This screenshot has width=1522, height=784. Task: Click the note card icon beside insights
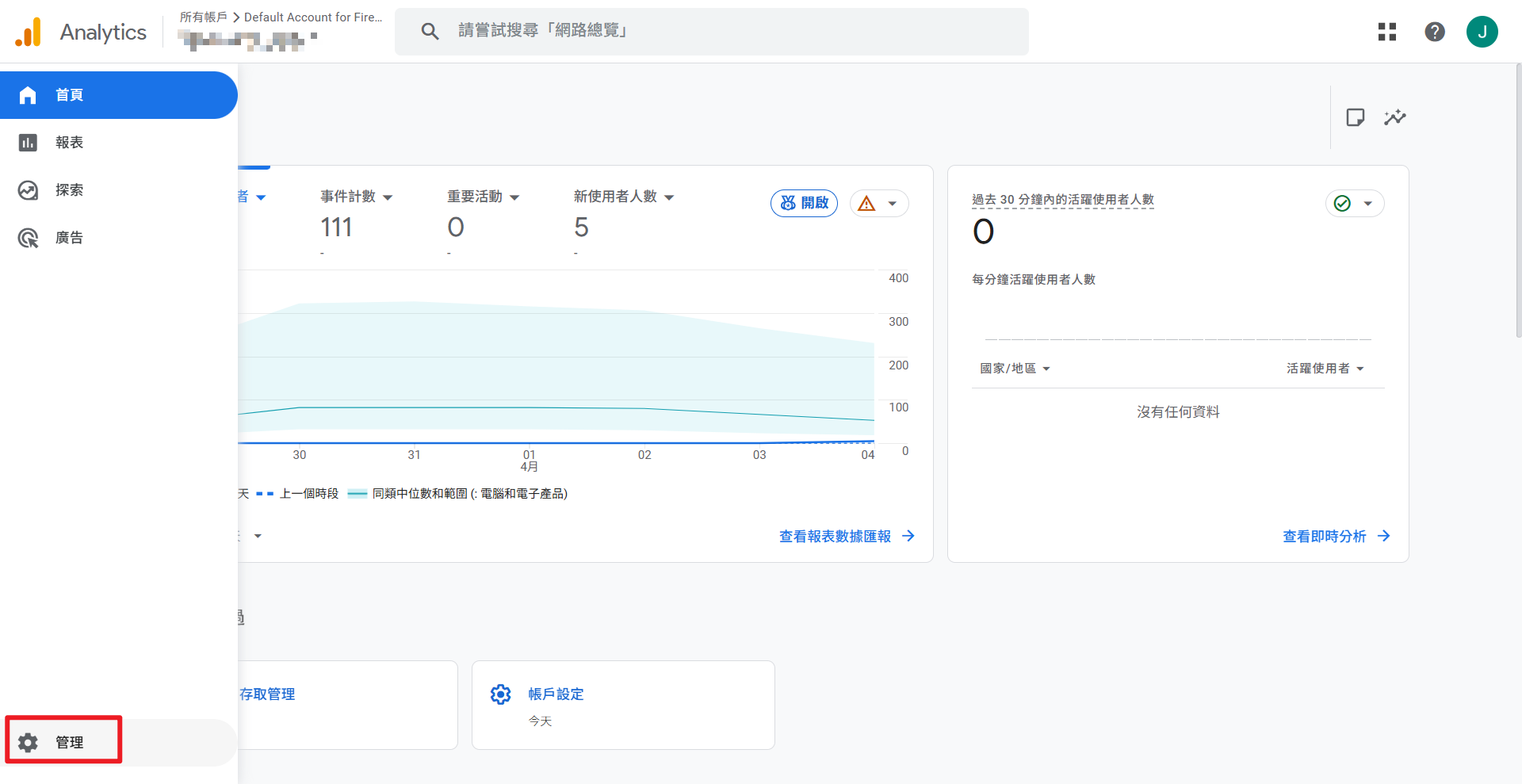(x=1355, y=117)
